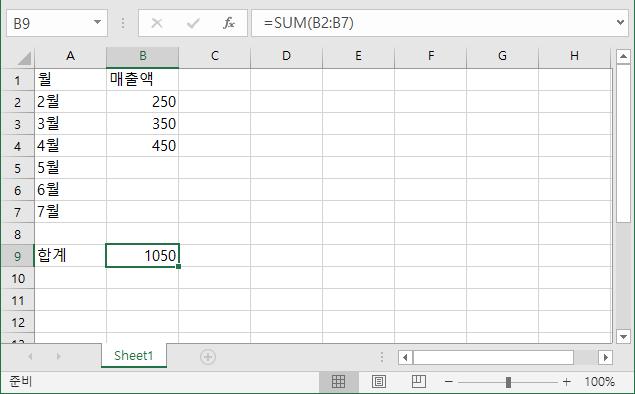The height and width of the screenshot is (394, 635).
Task: Select cell with value 350
Action: 143,124
